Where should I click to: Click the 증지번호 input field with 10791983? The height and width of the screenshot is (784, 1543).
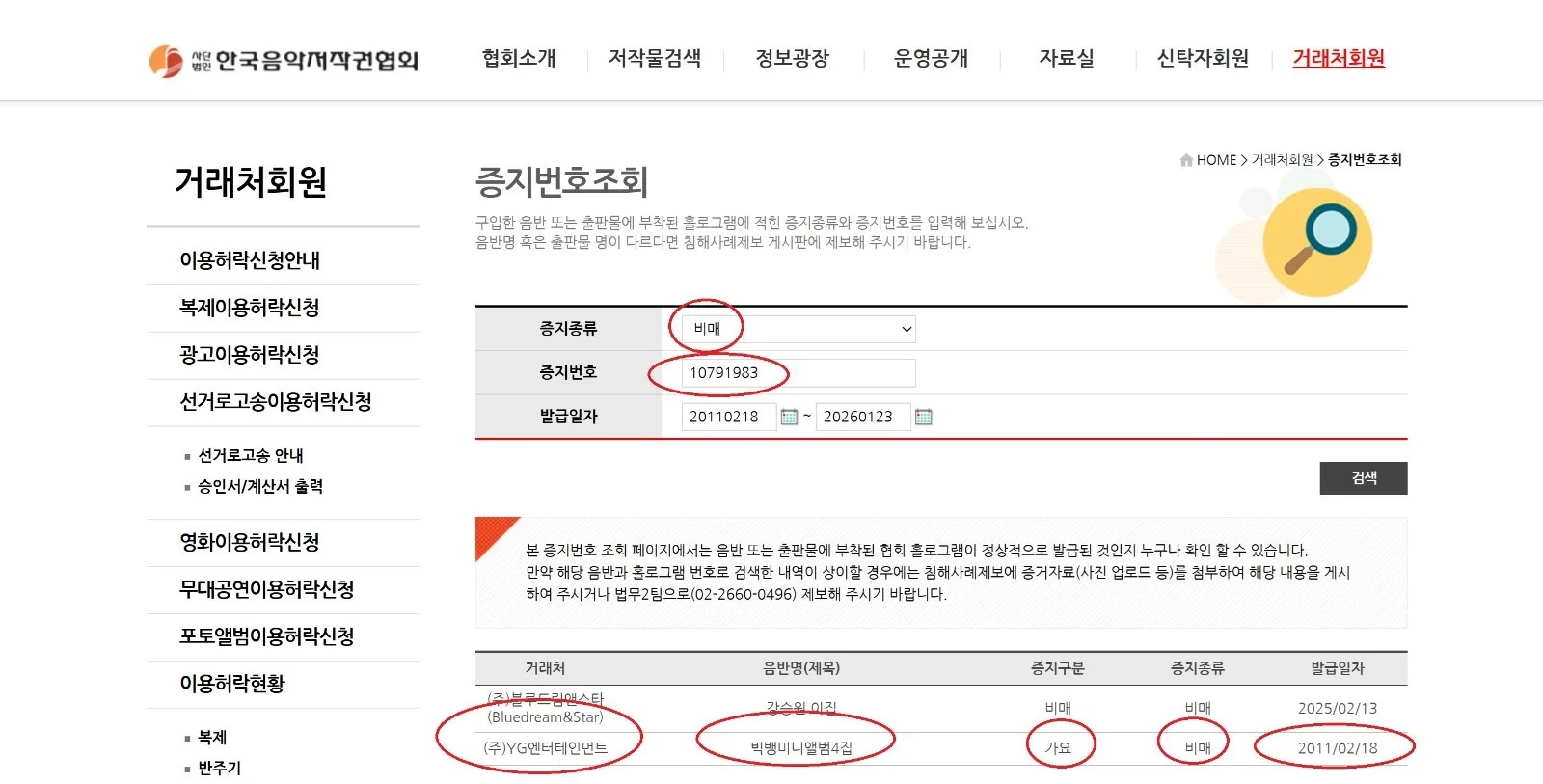[x=799, y=373]
